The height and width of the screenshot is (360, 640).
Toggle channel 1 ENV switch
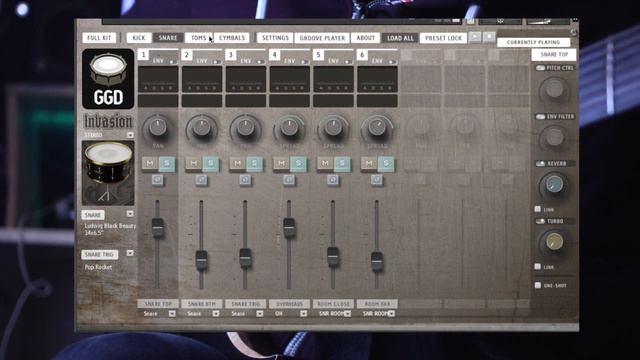point(172,62)
